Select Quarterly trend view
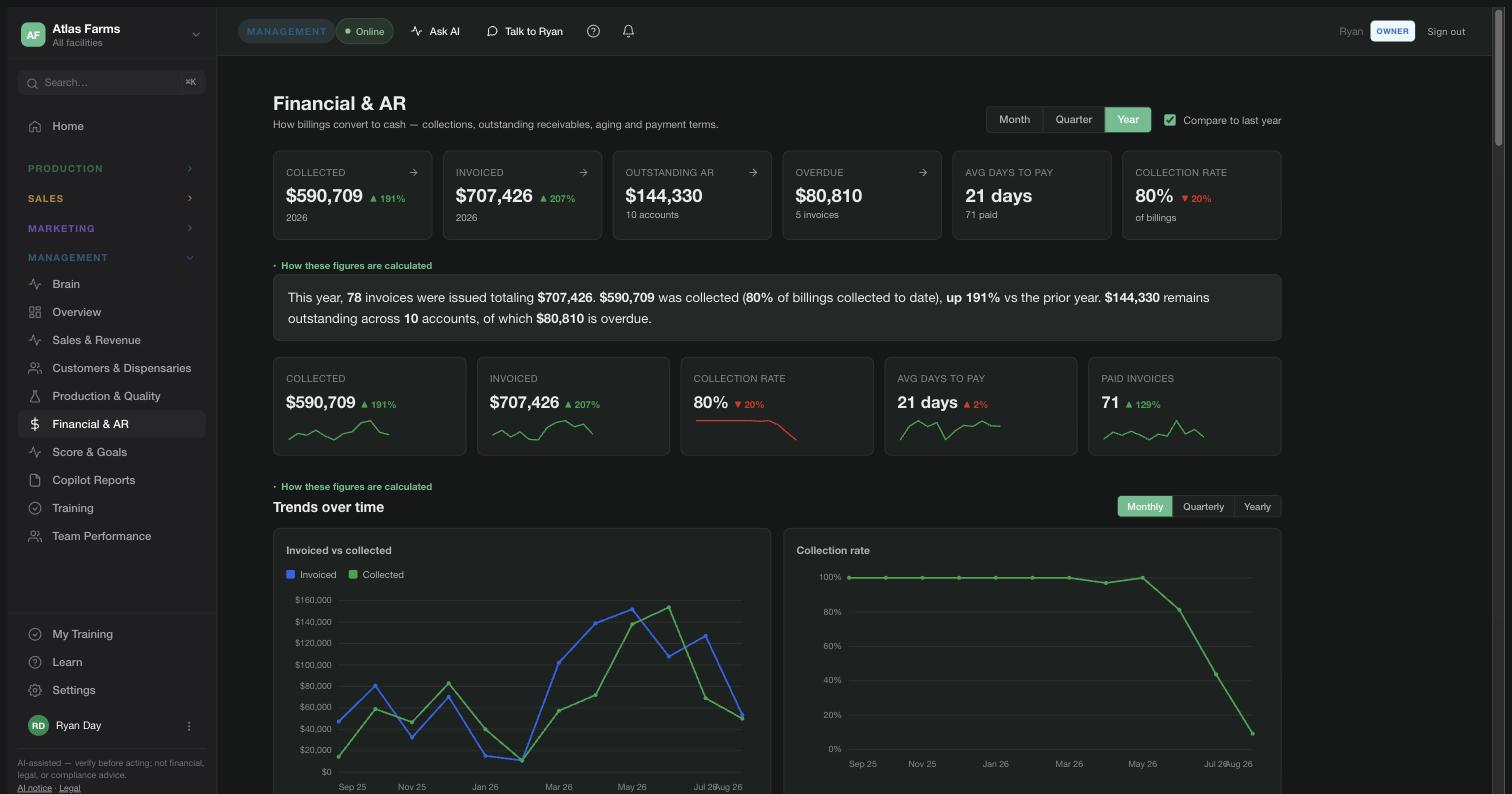 click(x=1203, y=507)
